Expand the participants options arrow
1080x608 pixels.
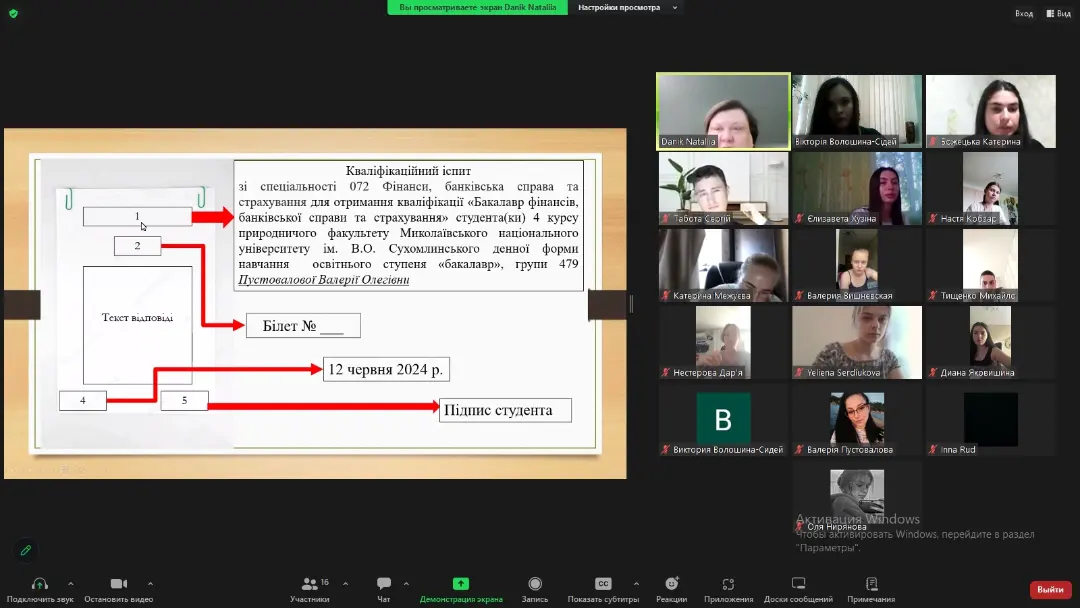pyautogui.click(x=345, y=584)
